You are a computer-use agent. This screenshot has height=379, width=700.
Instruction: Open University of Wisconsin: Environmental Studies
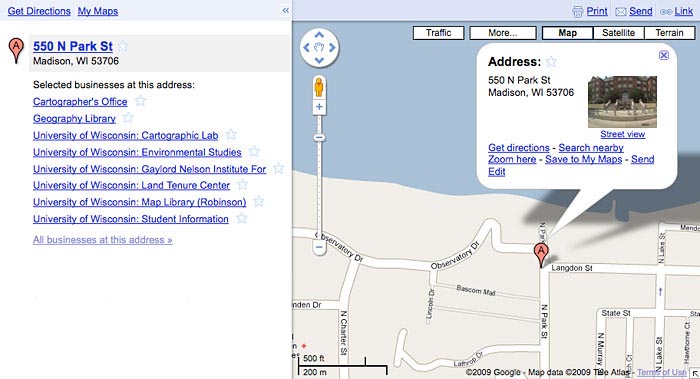[137, 152]
